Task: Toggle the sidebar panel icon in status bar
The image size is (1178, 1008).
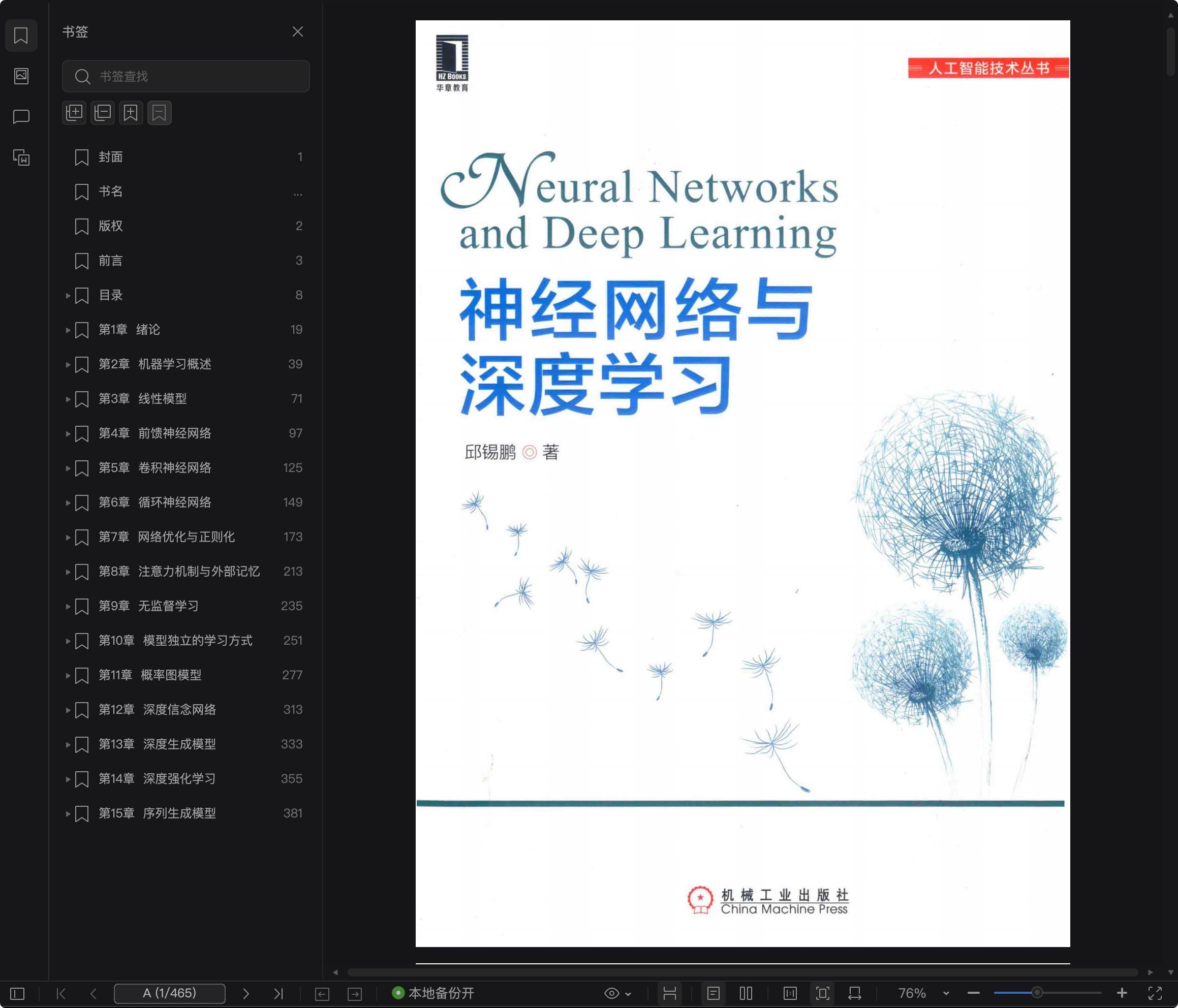Action: click(18, 993)
